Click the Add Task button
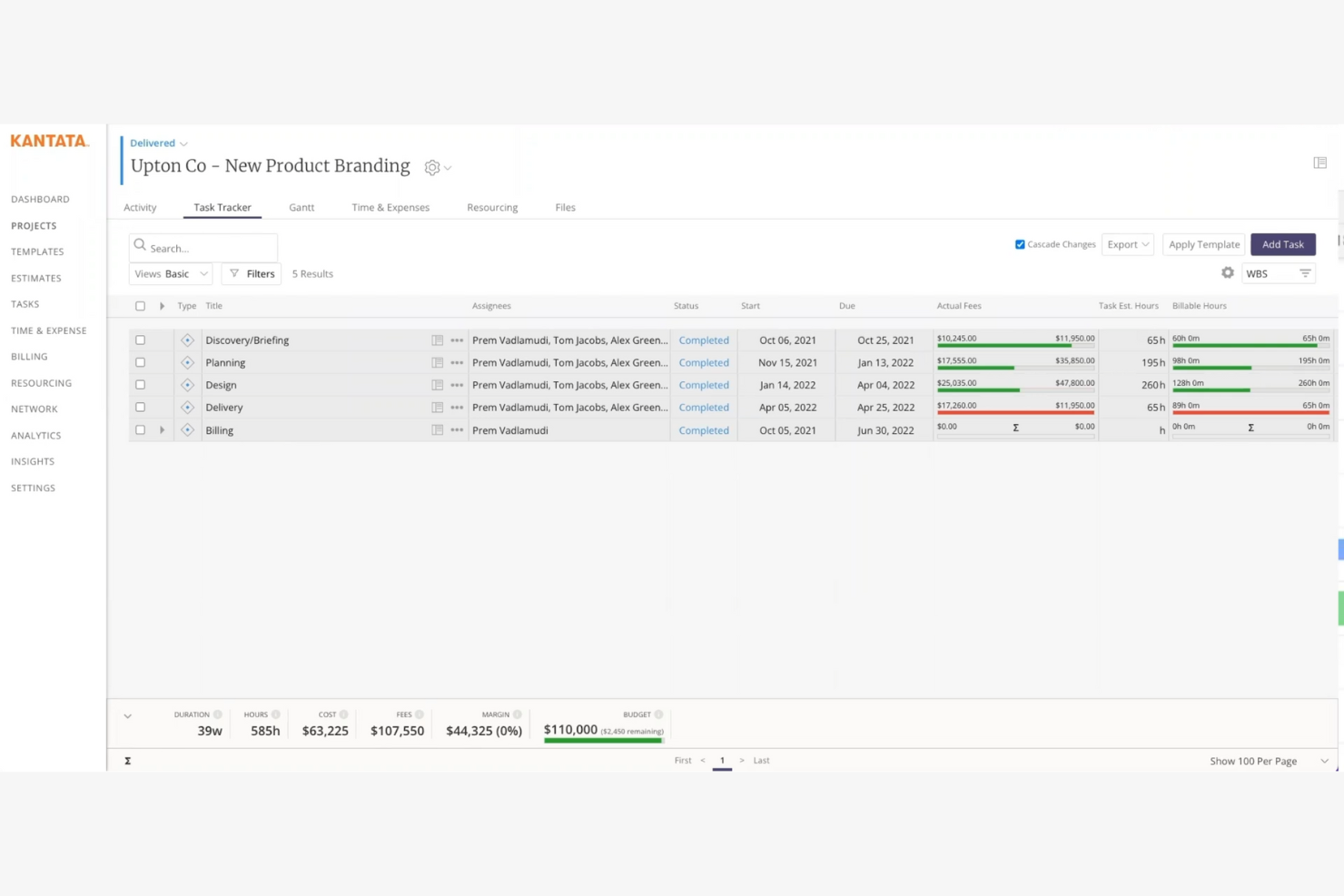 1282,244
